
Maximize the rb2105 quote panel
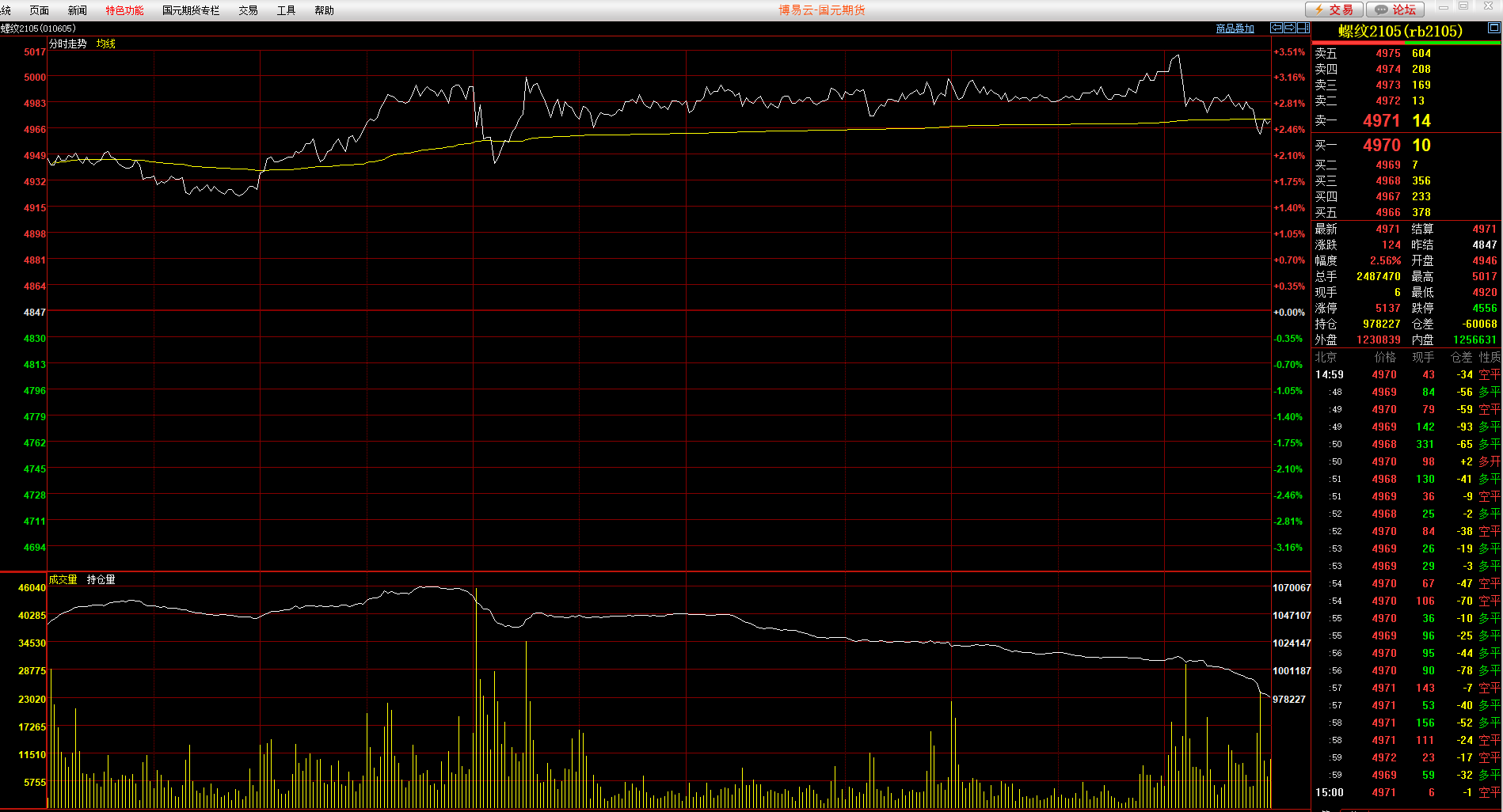tap(1493, 28)
